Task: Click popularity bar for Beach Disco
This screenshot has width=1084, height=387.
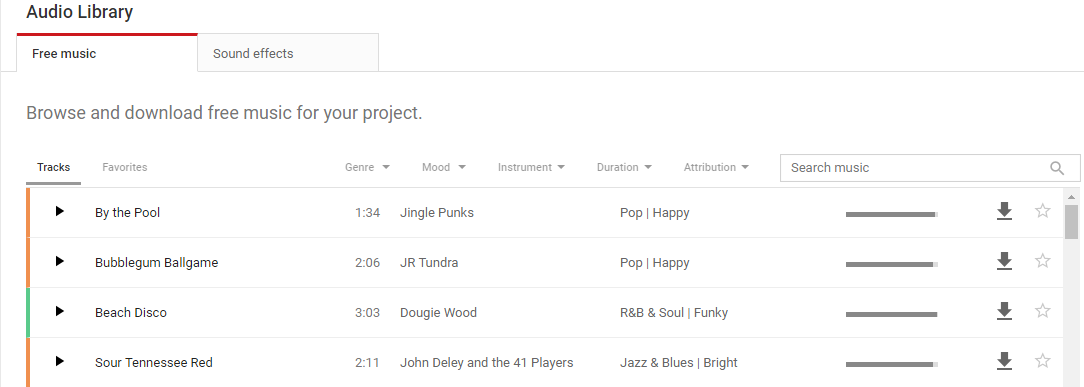Action: (x=893, y=314)
